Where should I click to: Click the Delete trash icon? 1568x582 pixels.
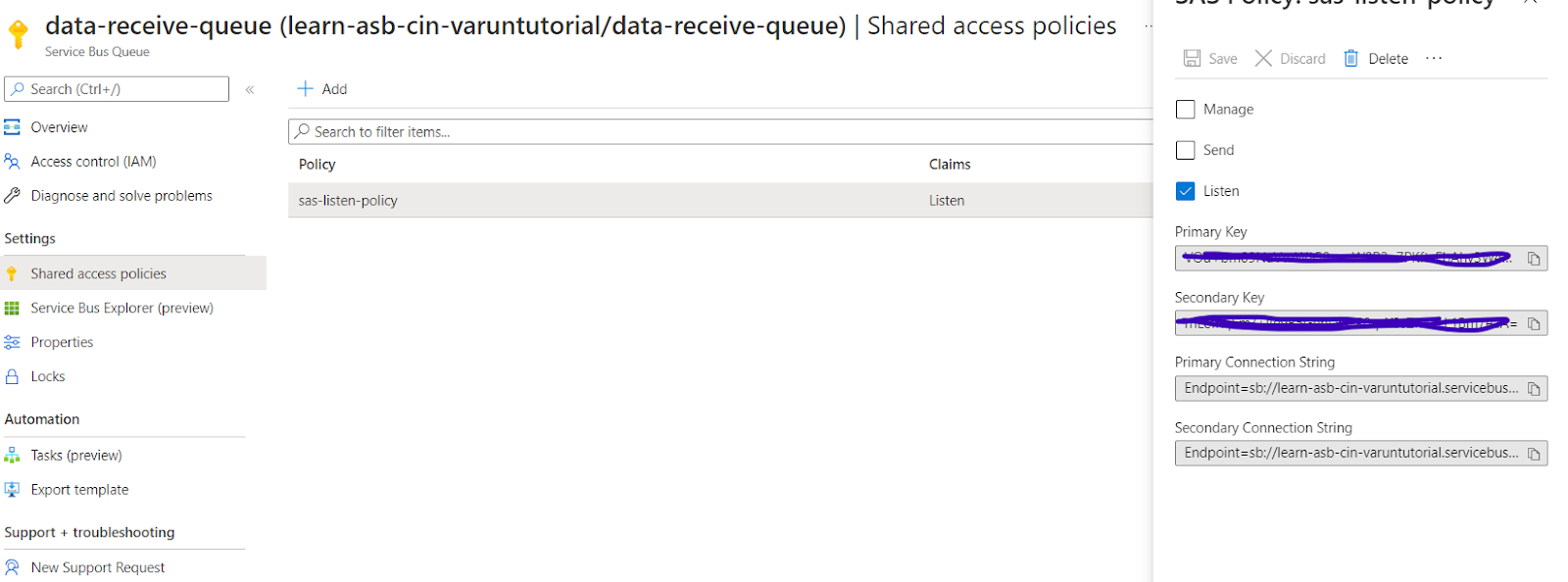pyautogui.click(x=1350, y=58)
